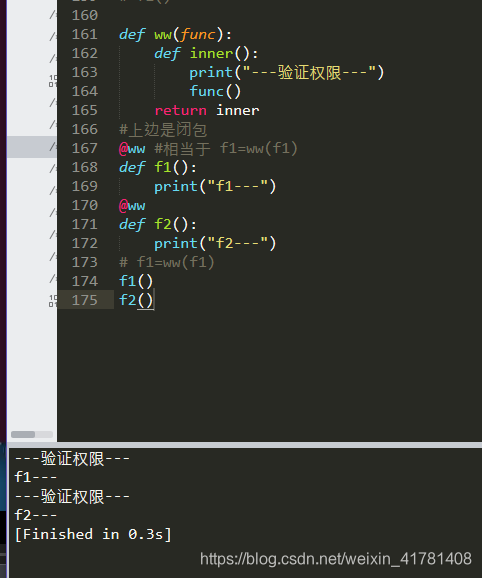The width and height of the screenshot is (482, 578).
Task: Click the 'def inner():' code line
Action: click(206, 53)
